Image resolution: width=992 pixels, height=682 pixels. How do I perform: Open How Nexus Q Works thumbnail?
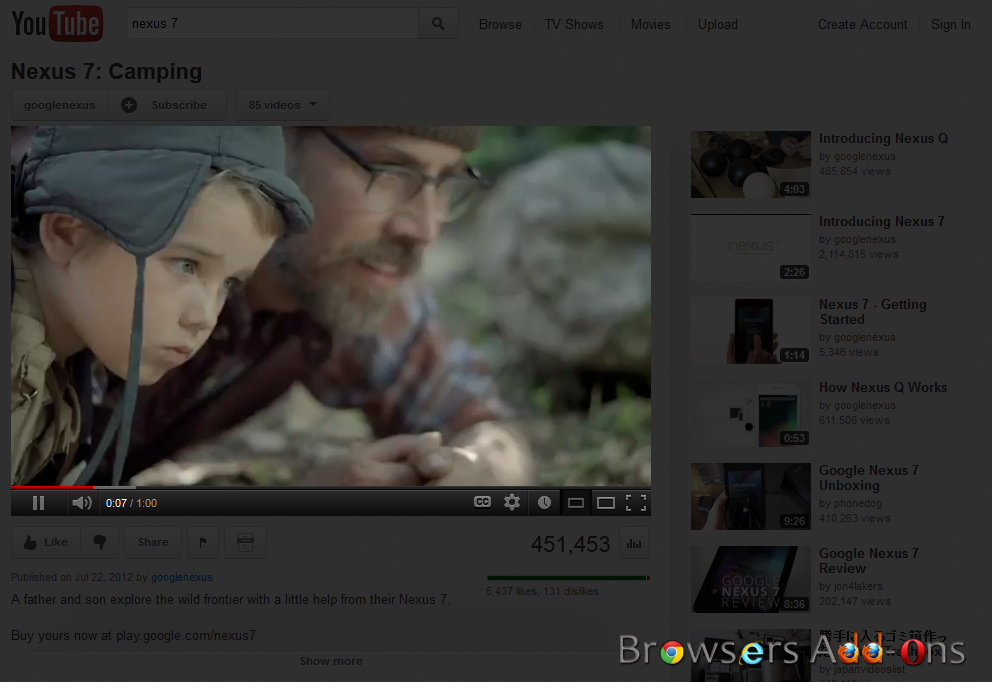(x=750, y=413)
